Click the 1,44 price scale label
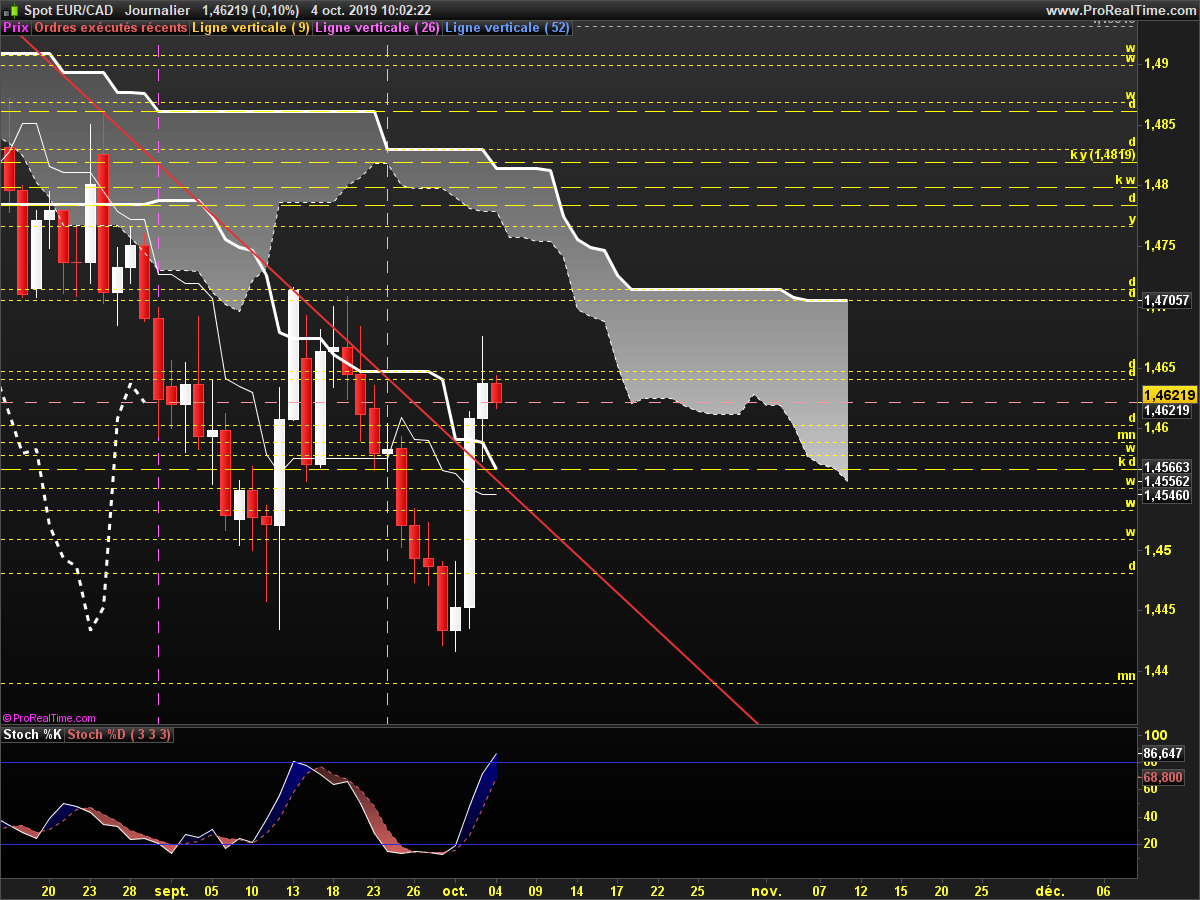This screenshot has width=1200, height=900. point(1155,670)
